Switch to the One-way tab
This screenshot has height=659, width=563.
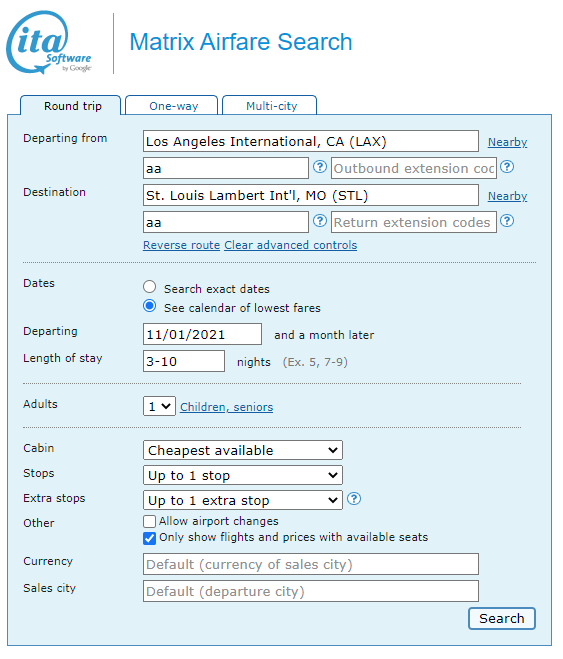tap(172, 105)
